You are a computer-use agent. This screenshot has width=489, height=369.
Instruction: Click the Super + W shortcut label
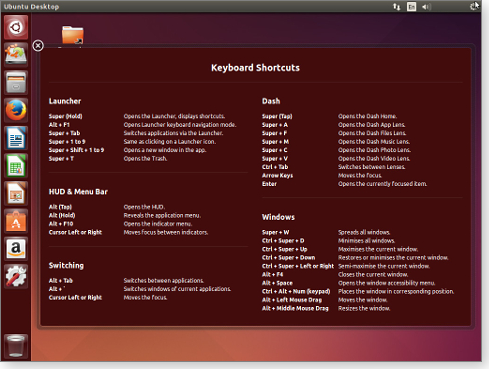[x=275, y=232]
